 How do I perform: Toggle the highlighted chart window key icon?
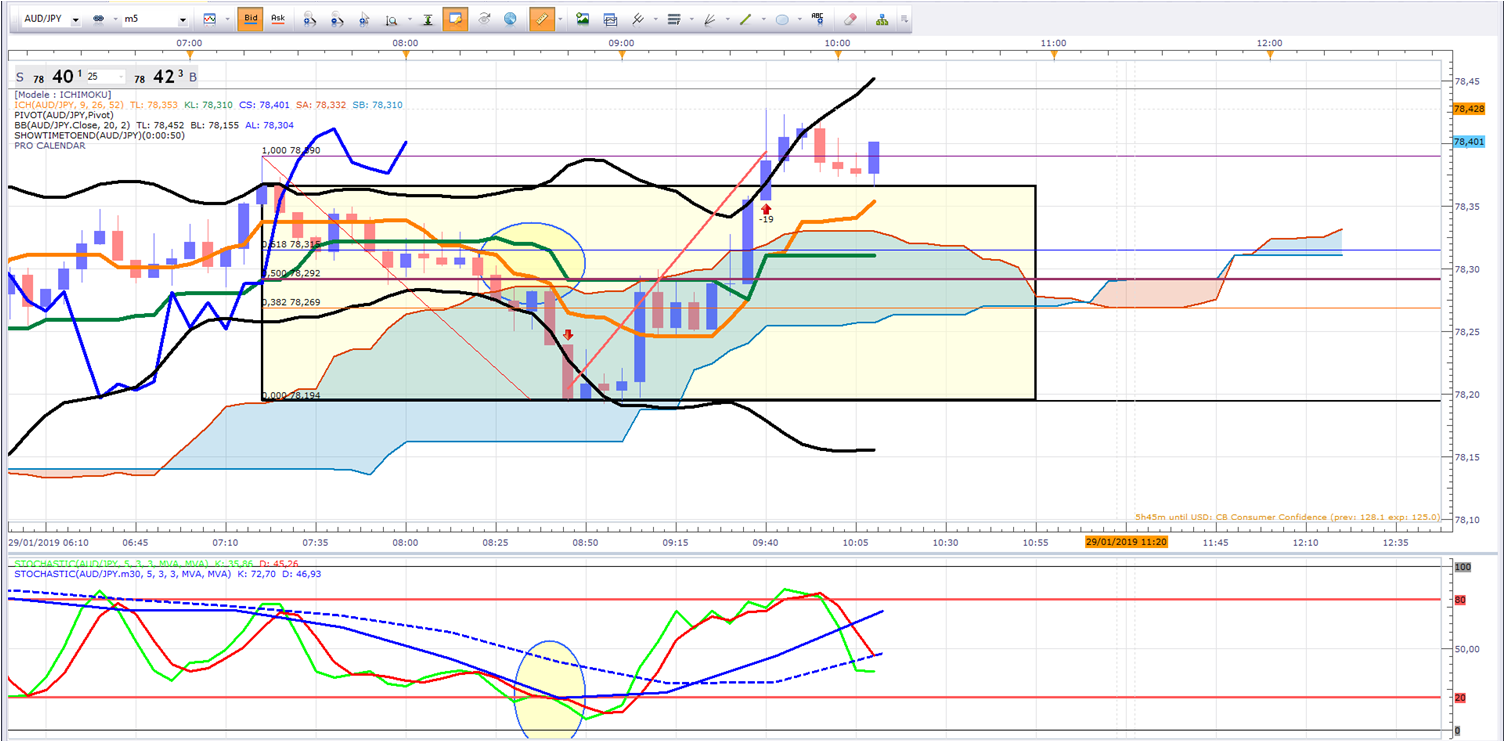pos(455,19)
